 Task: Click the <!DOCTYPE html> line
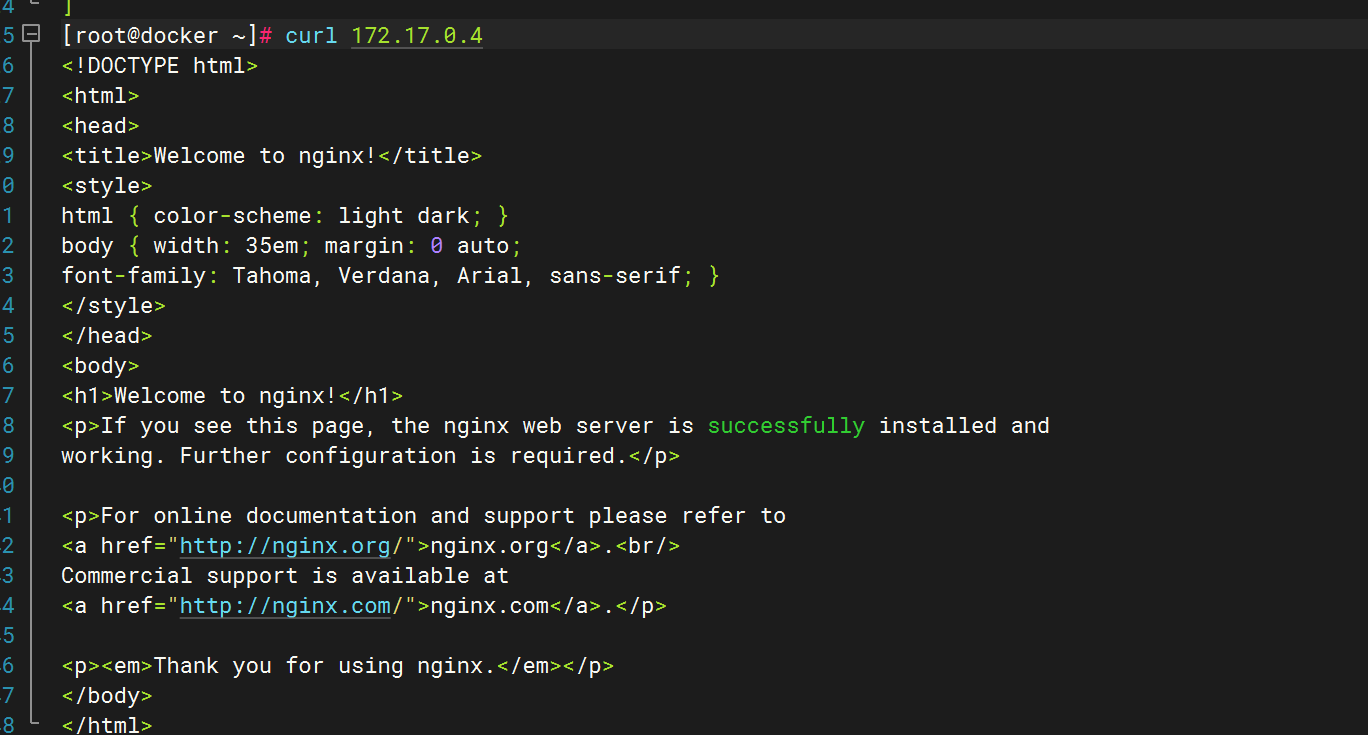coord(160,66)
